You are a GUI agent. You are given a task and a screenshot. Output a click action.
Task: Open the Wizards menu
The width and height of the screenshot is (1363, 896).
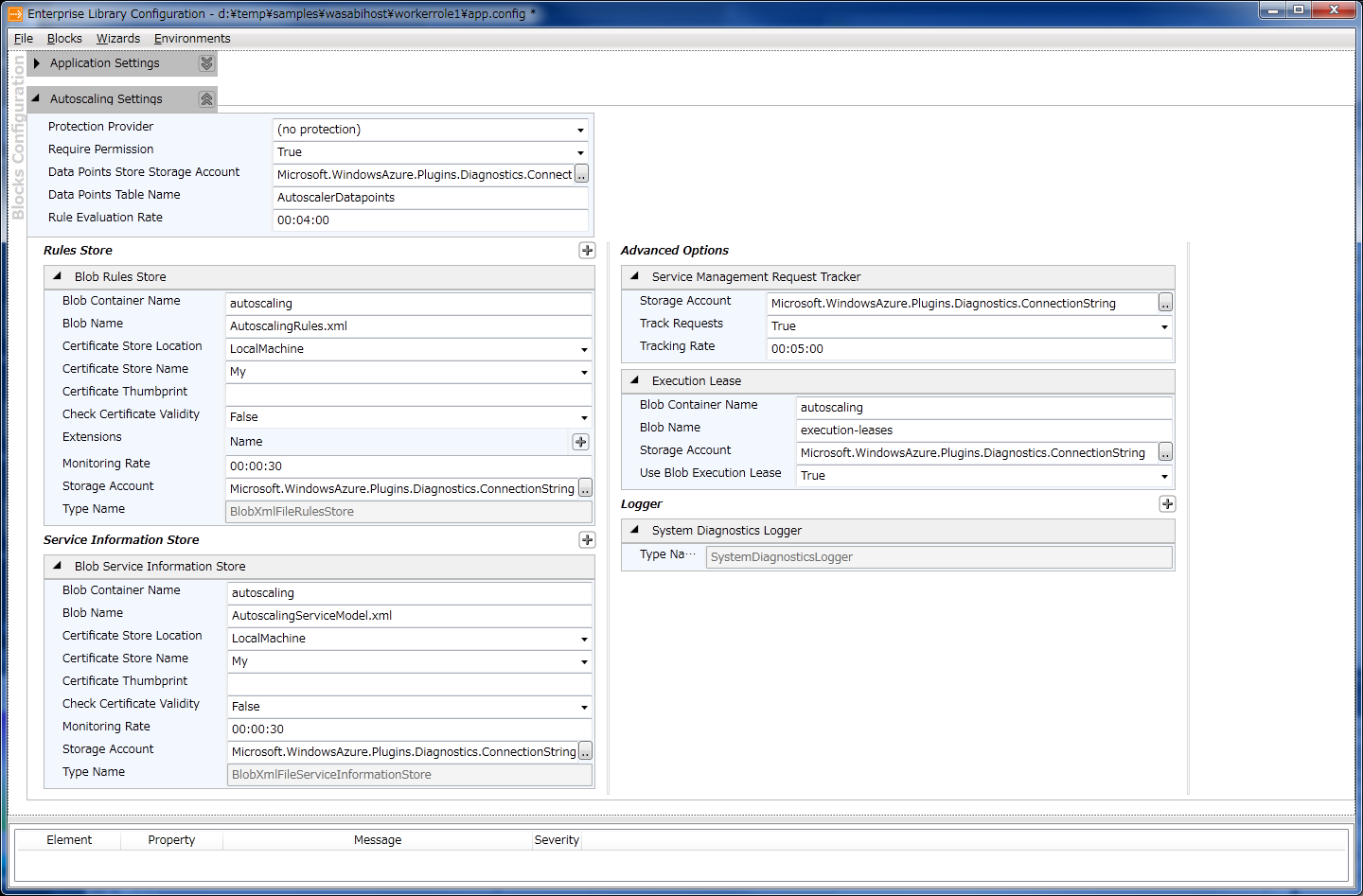point(118,39)
